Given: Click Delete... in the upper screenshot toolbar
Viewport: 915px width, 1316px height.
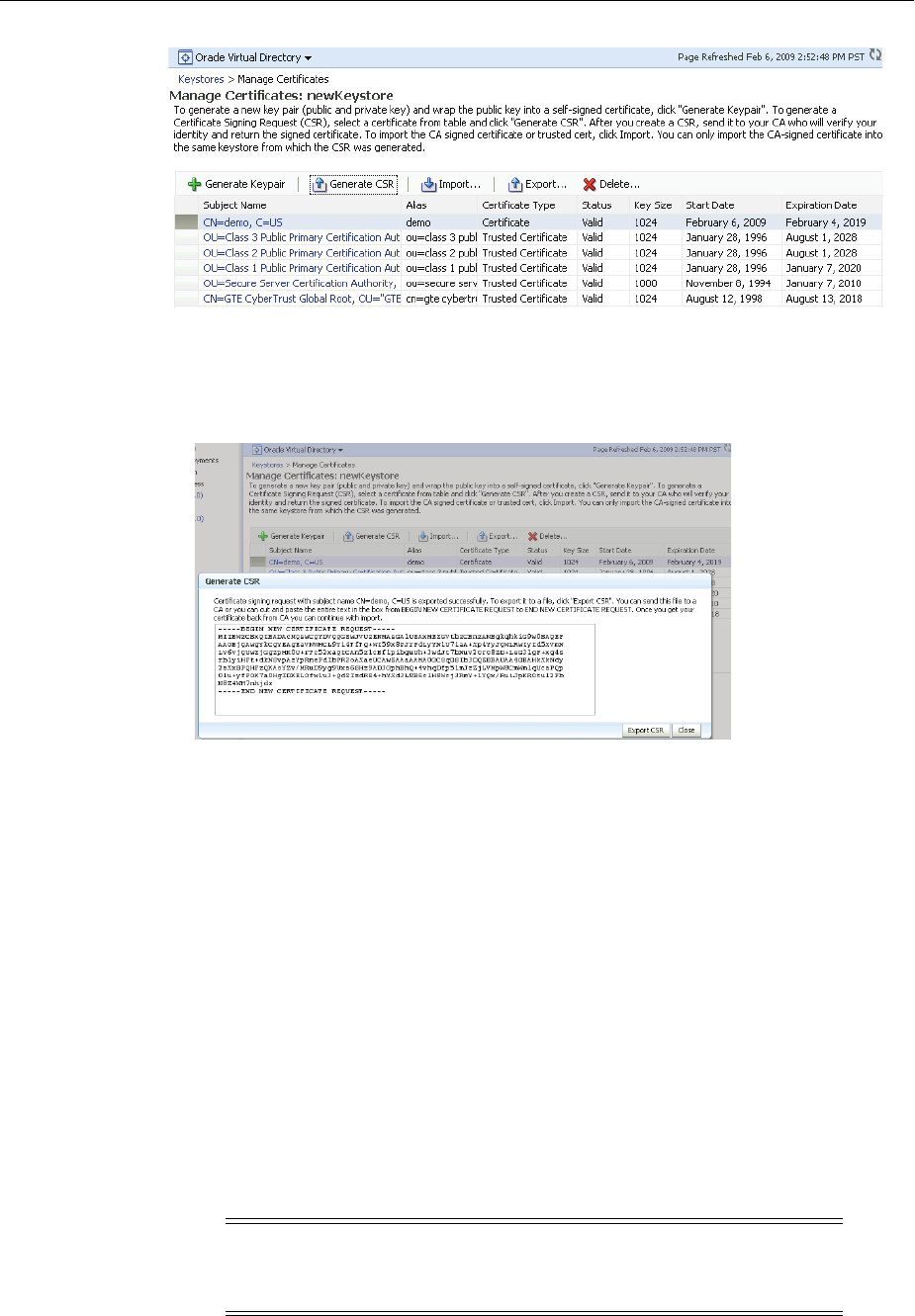Looking at the screenshot, I should point(611,184).
